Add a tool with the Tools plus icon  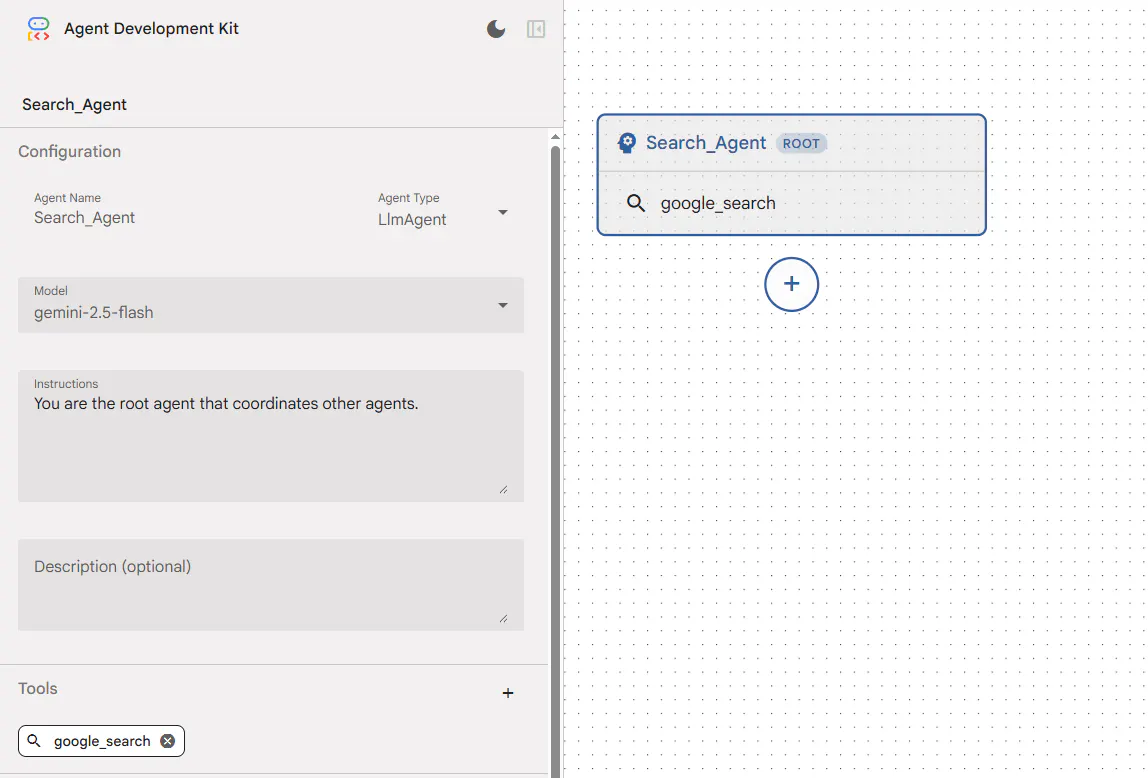[508, 692]
